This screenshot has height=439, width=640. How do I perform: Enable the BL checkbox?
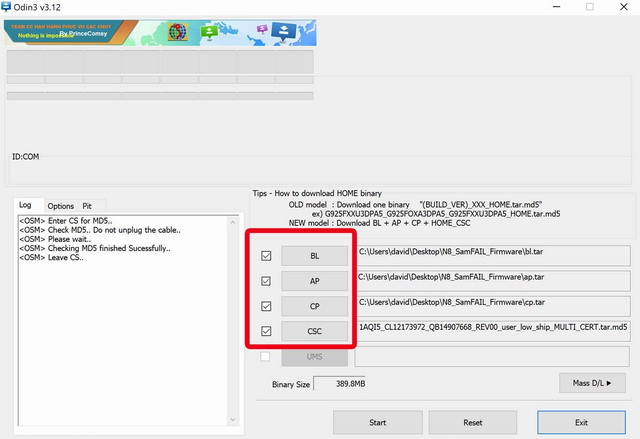[x=266, y=256]
